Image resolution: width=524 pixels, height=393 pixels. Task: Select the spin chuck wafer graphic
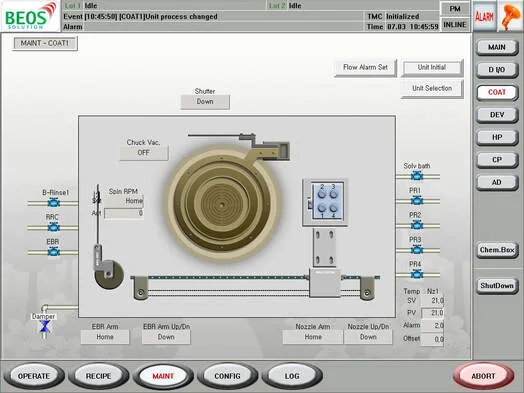221,205
